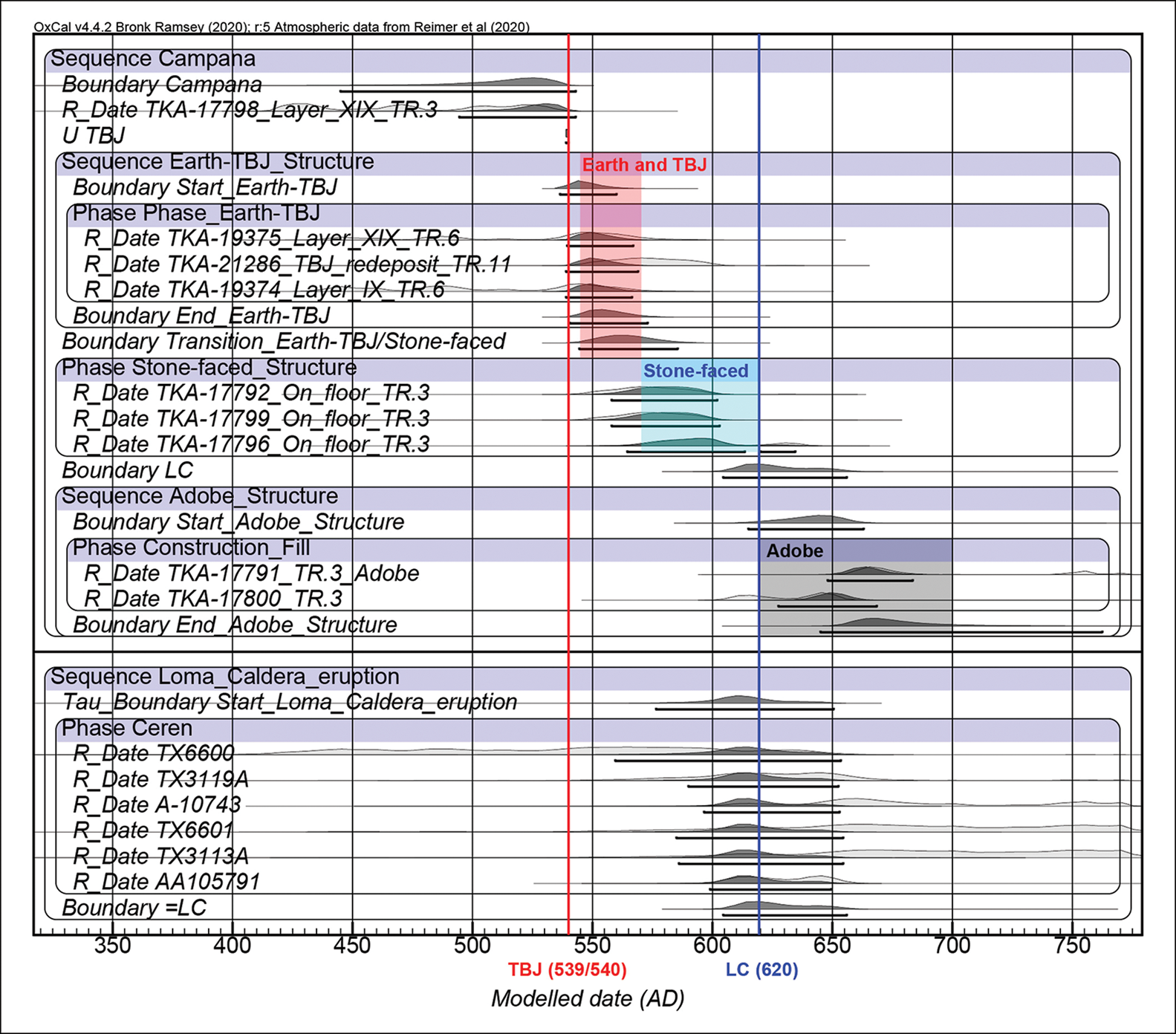1176x1034 pixels.
Task: Select Boundary LC label
Action: coord(127,471)
